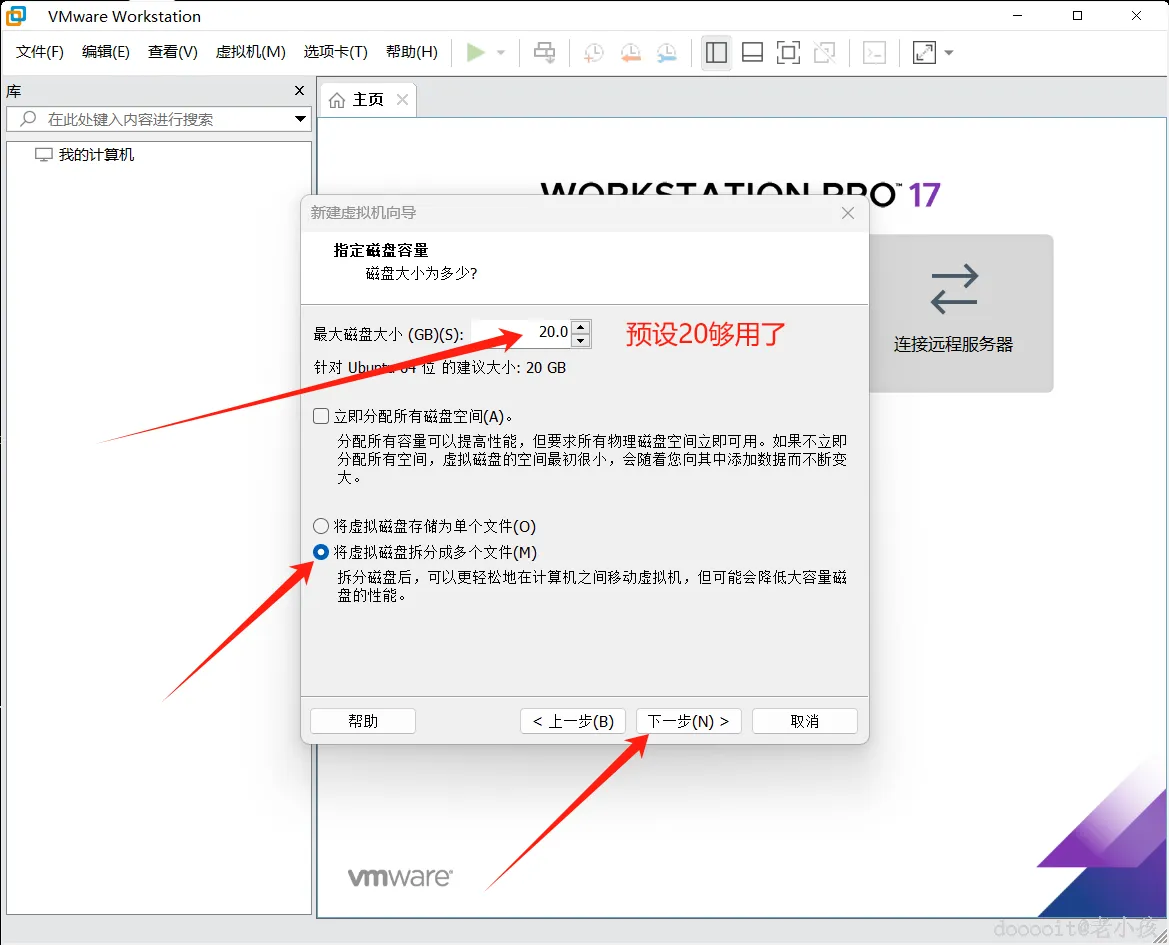
Task: Enable 立即分配所有磁盘空间 checkbox
Action: 321,416
